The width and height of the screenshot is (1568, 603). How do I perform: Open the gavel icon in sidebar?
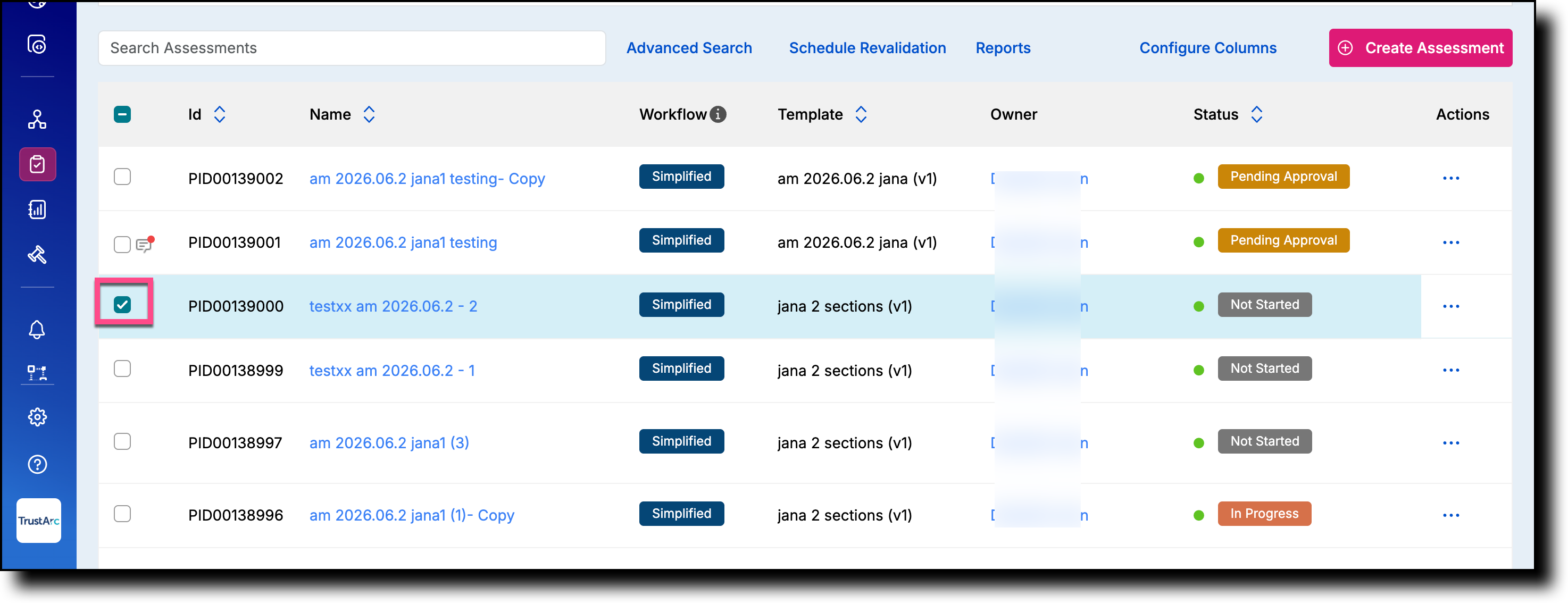click(x=37, y=254)
